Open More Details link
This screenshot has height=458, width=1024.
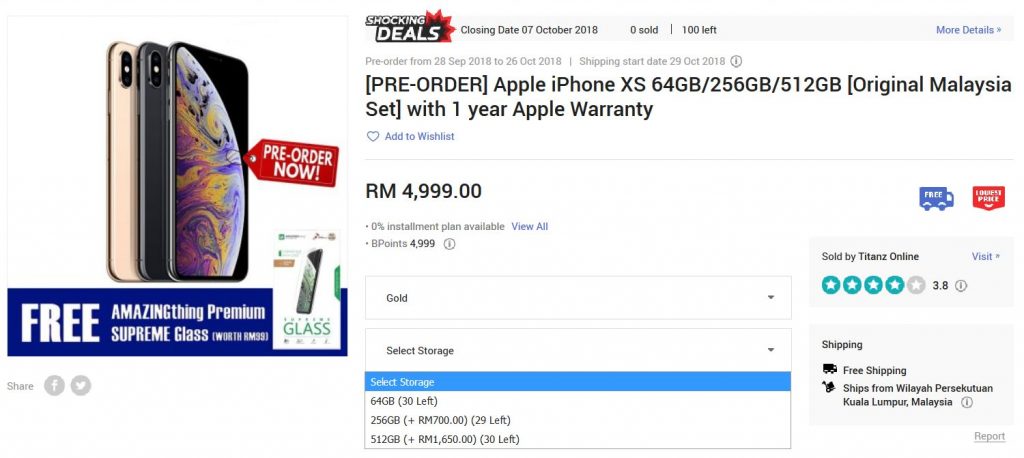point(968,30)
